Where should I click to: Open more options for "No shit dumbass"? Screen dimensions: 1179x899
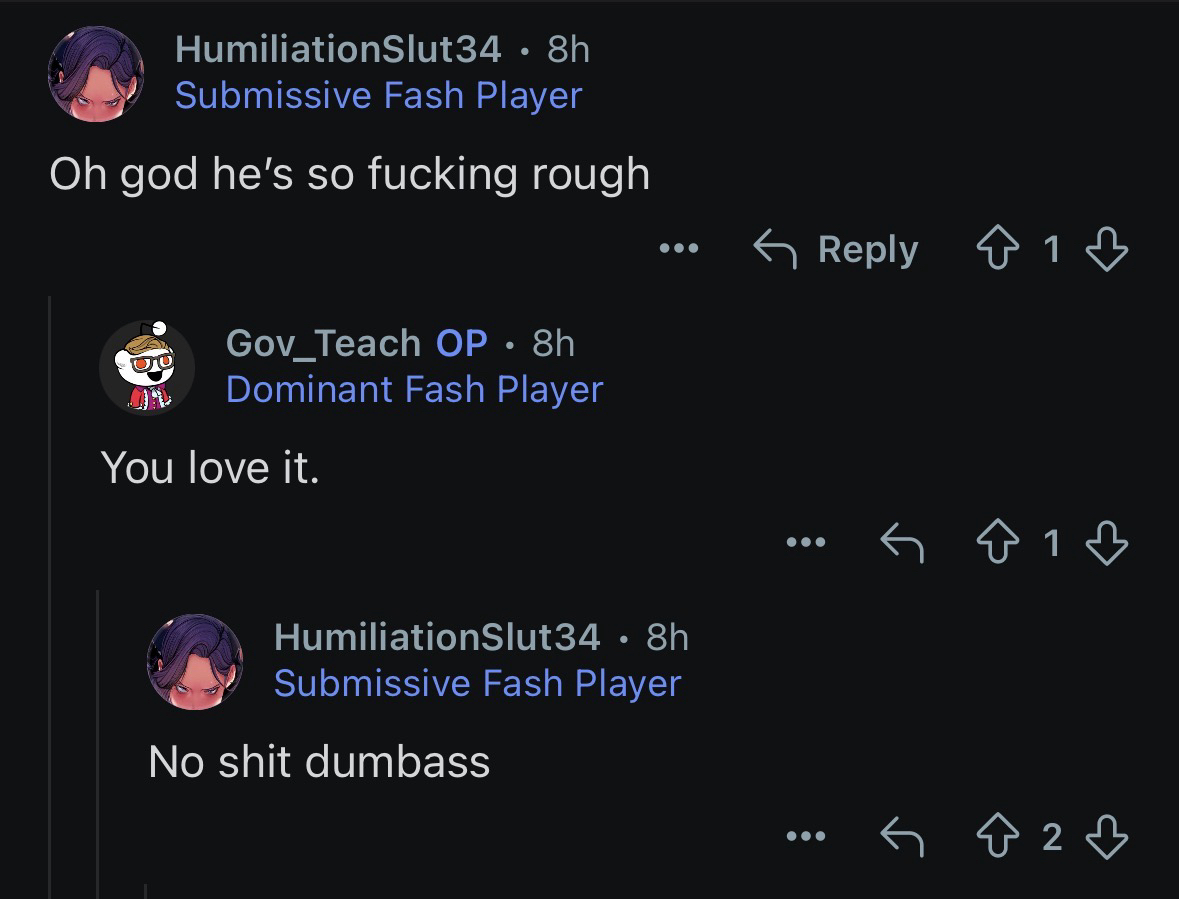(x=806, y=836)
